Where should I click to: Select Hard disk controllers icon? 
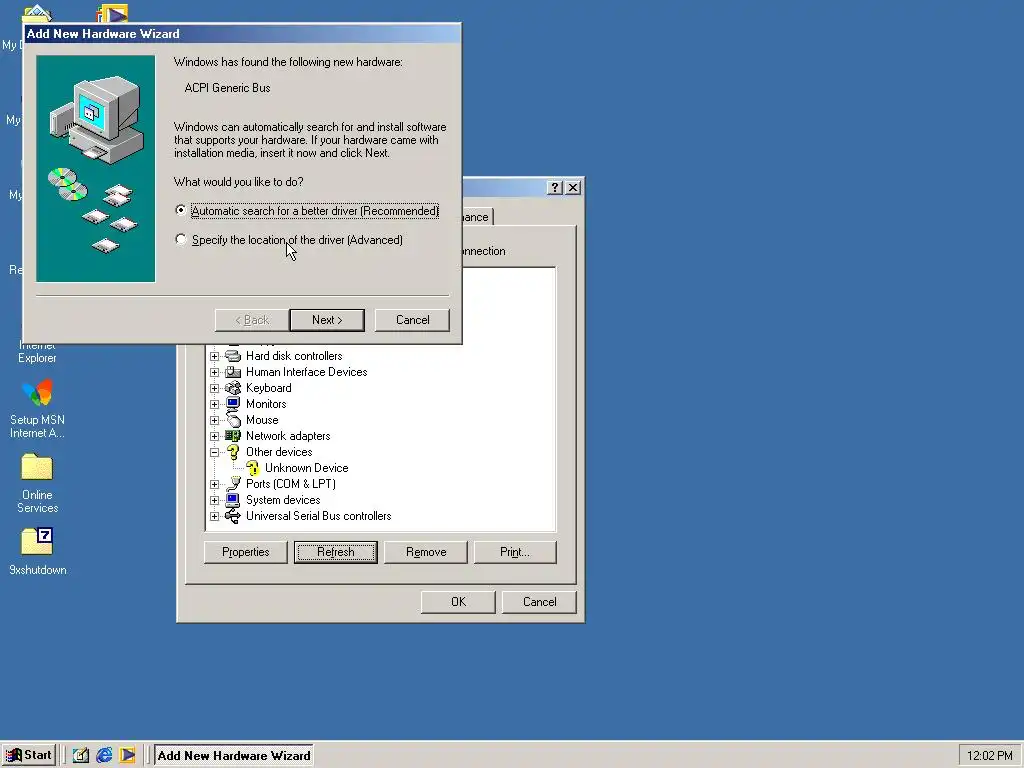(x=233, y=356)
